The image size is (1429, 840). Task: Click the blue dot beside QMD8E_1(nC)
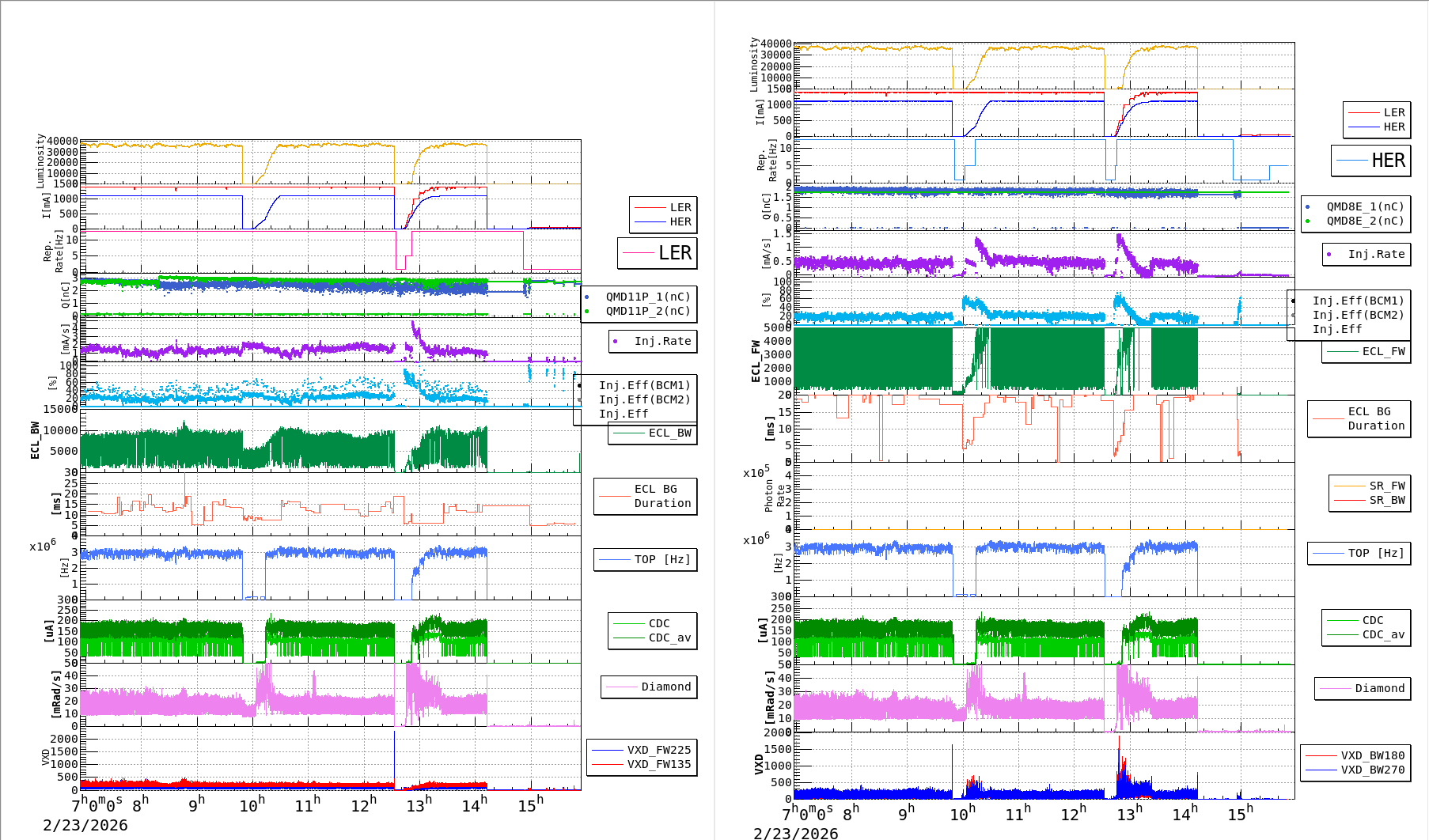pos(1308,207)
